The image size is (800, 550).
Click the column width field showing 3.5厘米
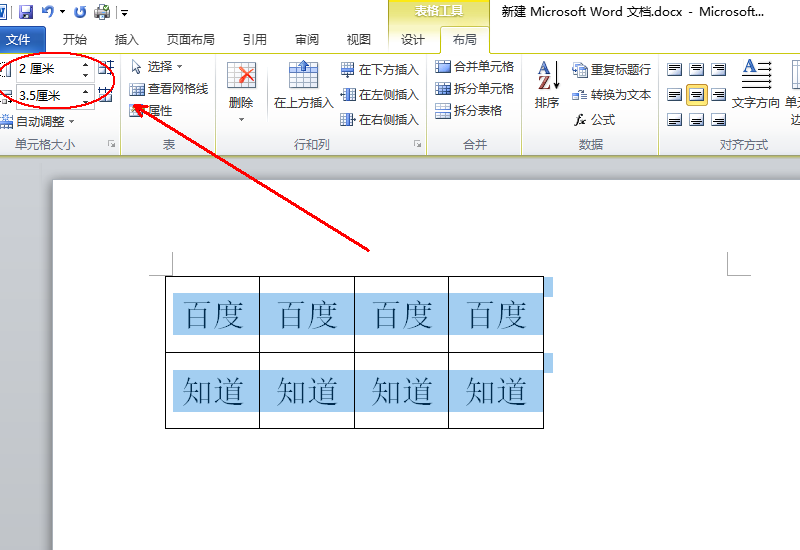(x=47, y=95)
